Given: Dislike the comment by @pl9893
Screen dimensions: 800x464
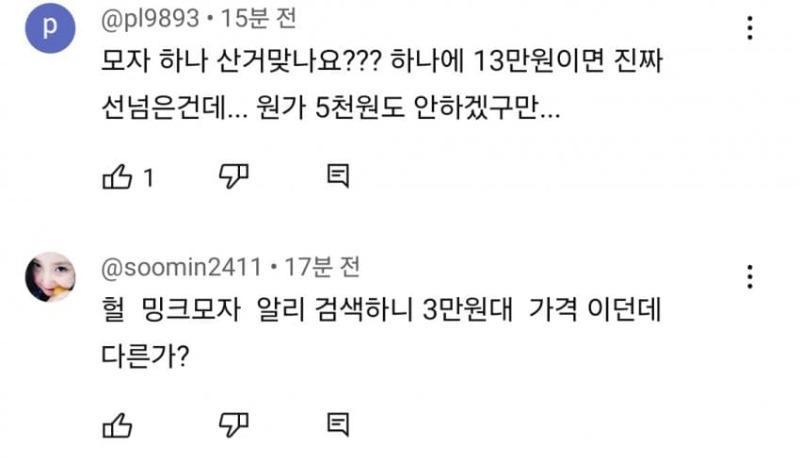Looking at the screenshot, I should point(232,177).
